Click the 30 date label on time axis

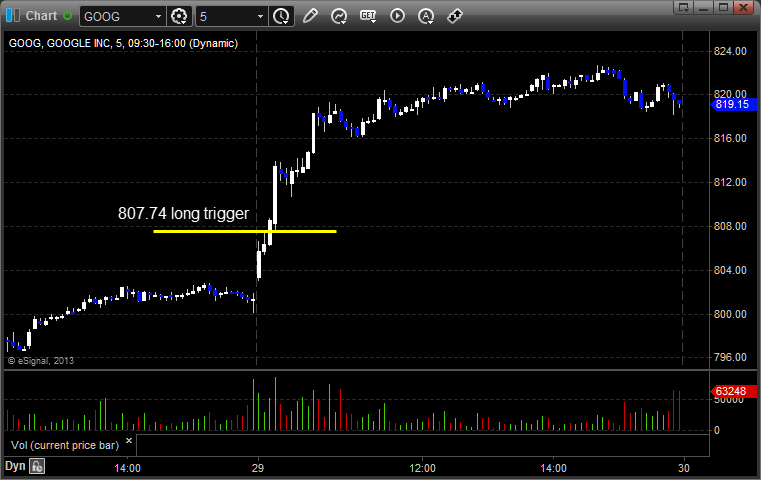(683, 468)
